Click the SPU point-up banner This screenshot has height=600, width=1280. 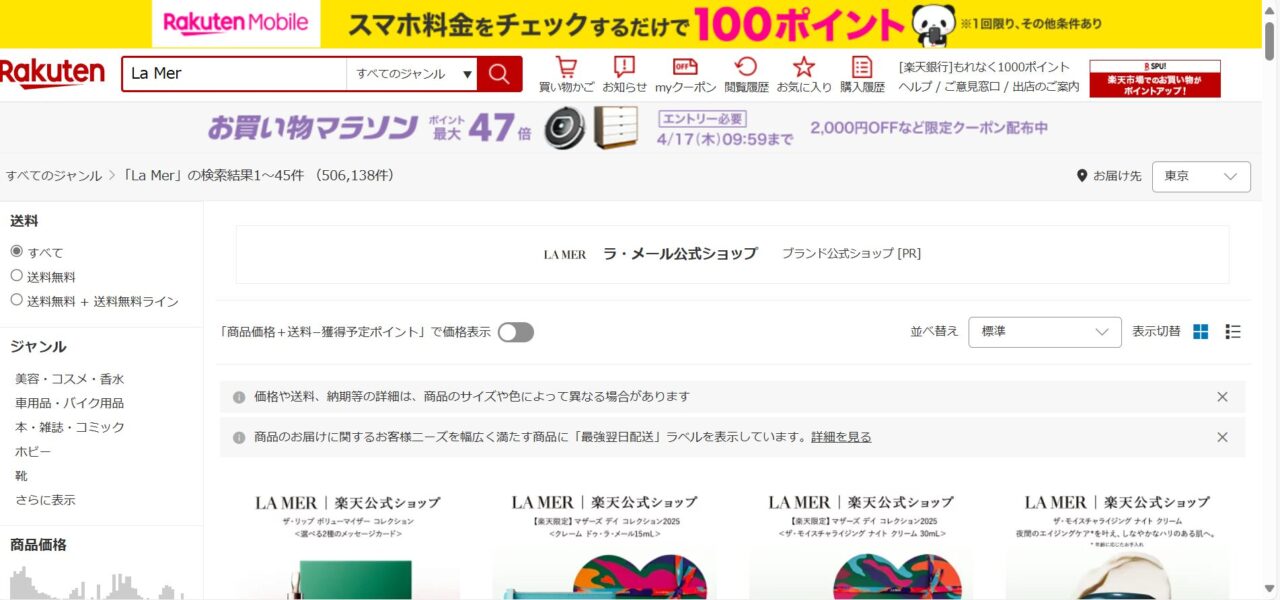point(1155,78)
